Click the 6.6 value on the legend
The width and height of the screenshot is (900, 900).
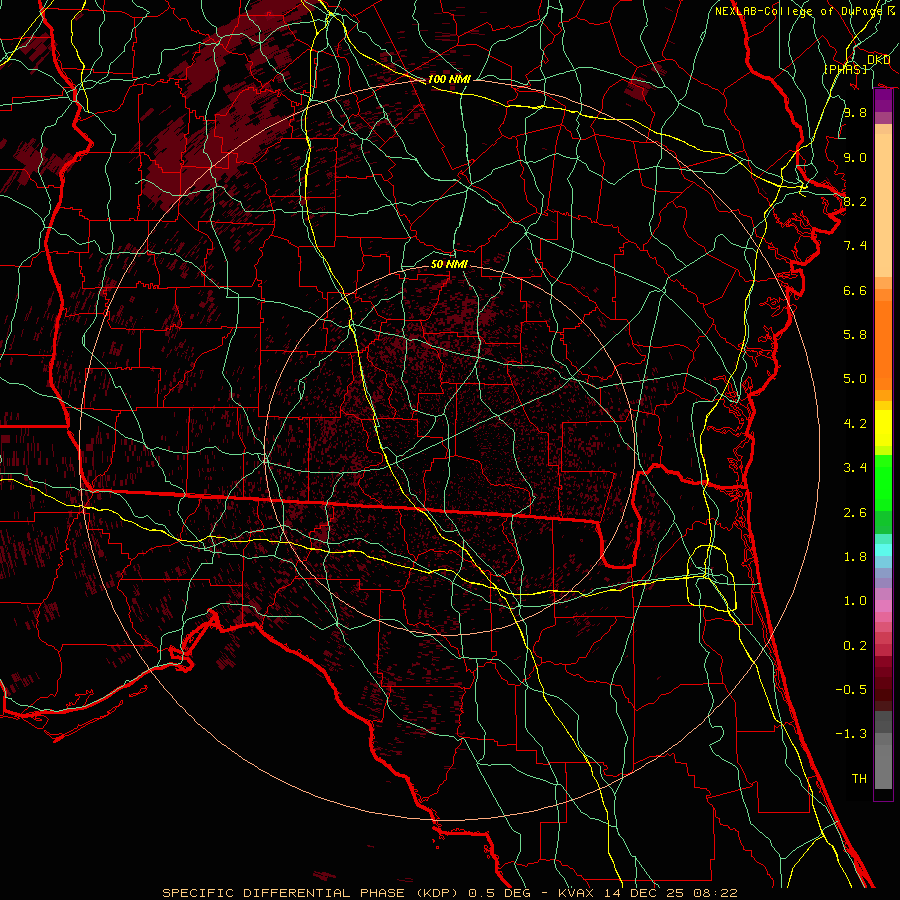pos(854,291)
